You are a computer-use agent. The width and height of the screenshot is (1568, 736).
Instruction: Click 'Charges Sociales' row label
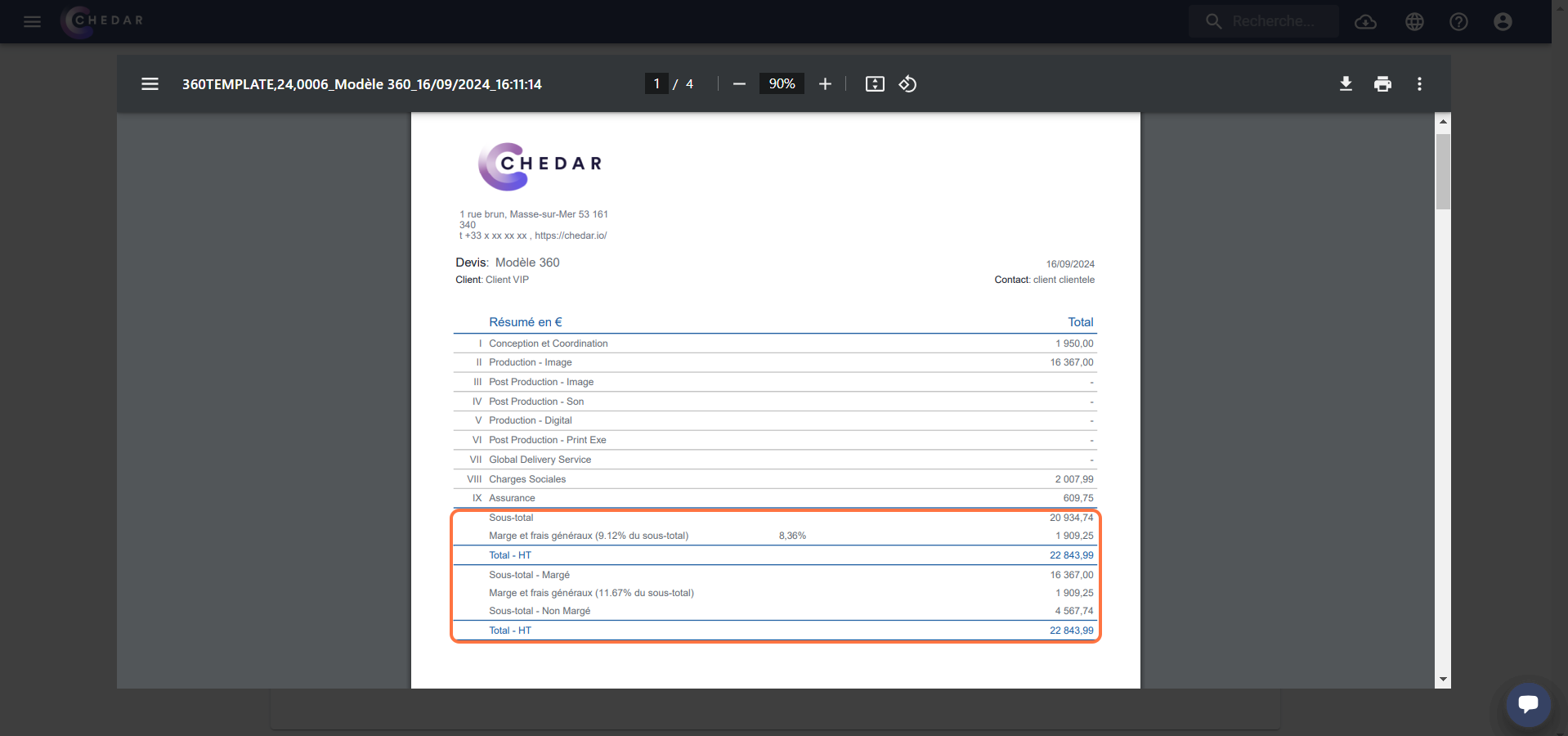coord(527,479)
